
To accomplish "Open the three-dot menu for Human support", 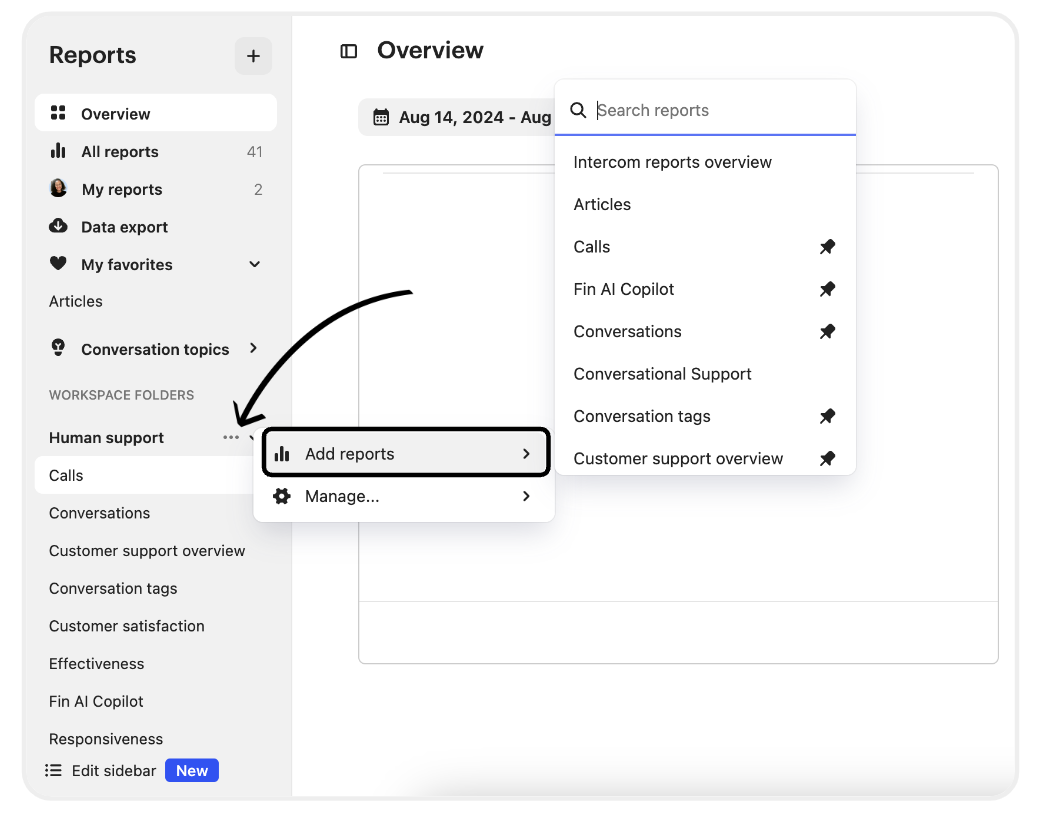I will (230, 437).
